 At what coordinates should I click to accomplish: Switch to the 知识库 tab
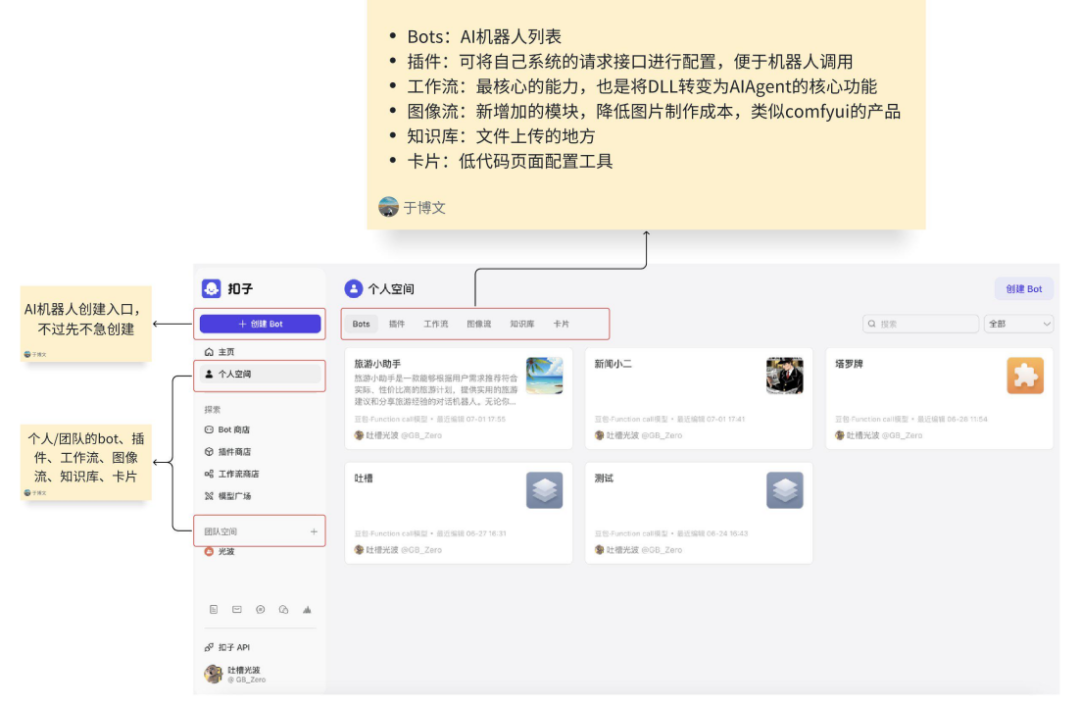tap(522, 324)
